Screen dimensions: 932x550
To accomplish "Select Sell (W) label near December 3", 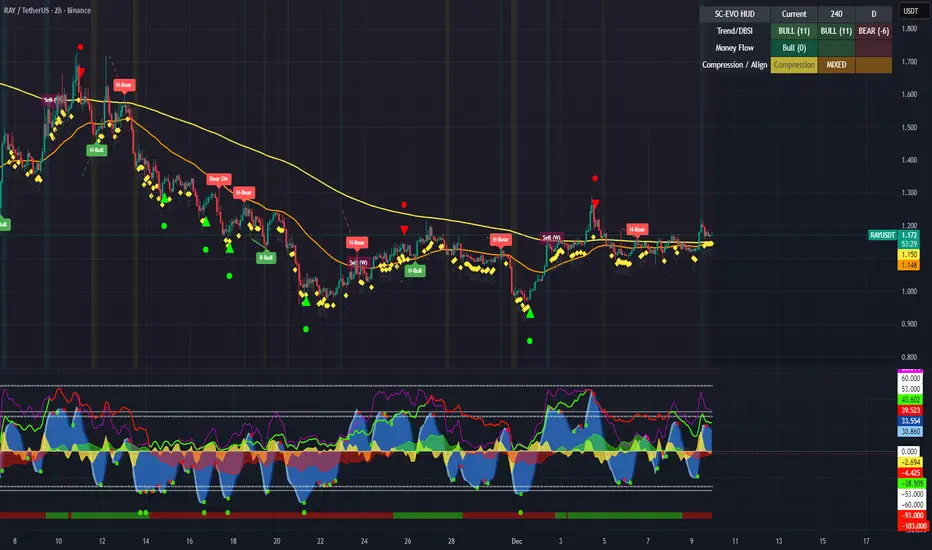I will click(552, 238).
